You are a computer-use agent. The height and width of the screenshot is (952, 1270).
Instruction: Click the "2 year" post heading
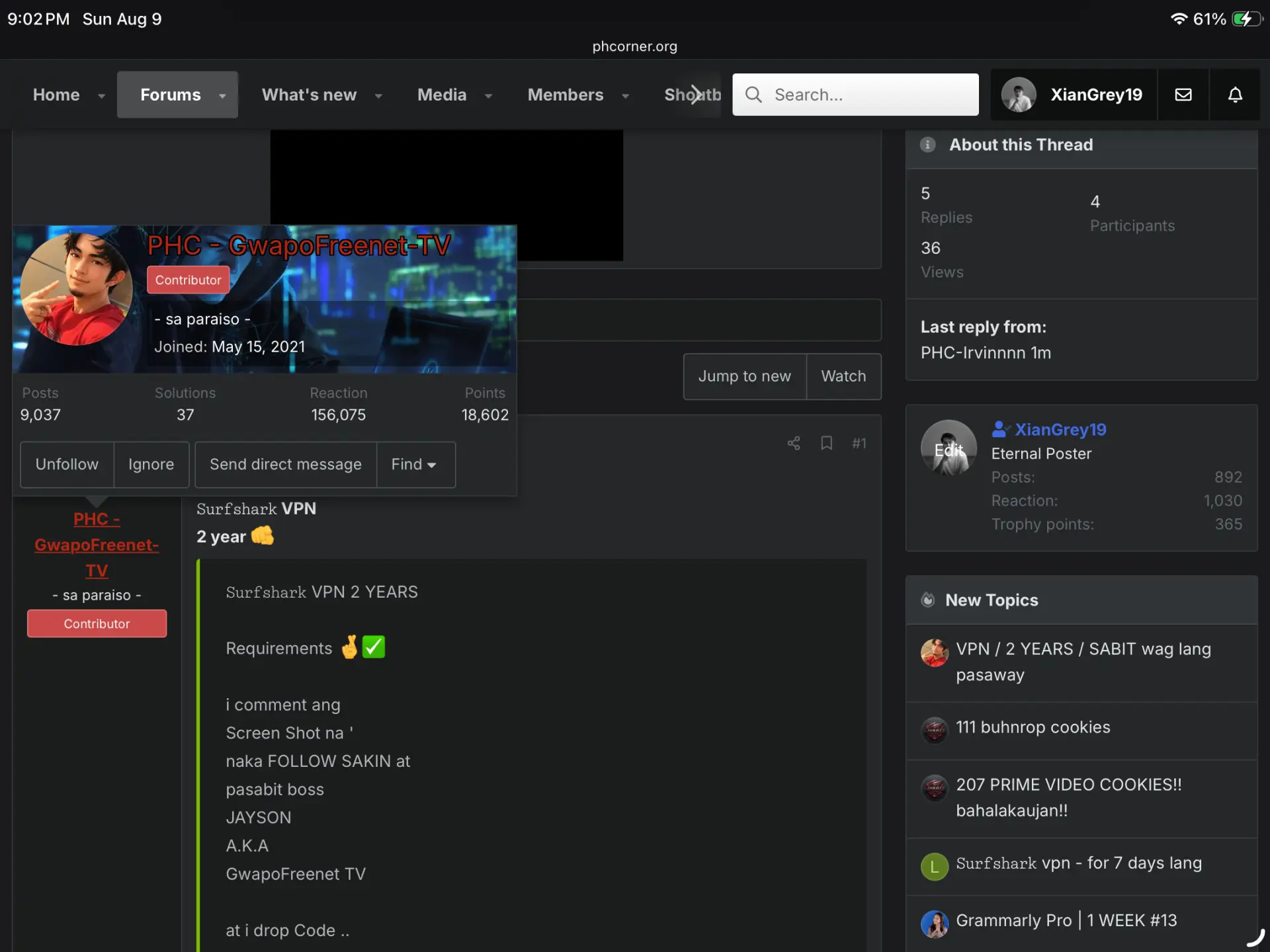[235, 535]
